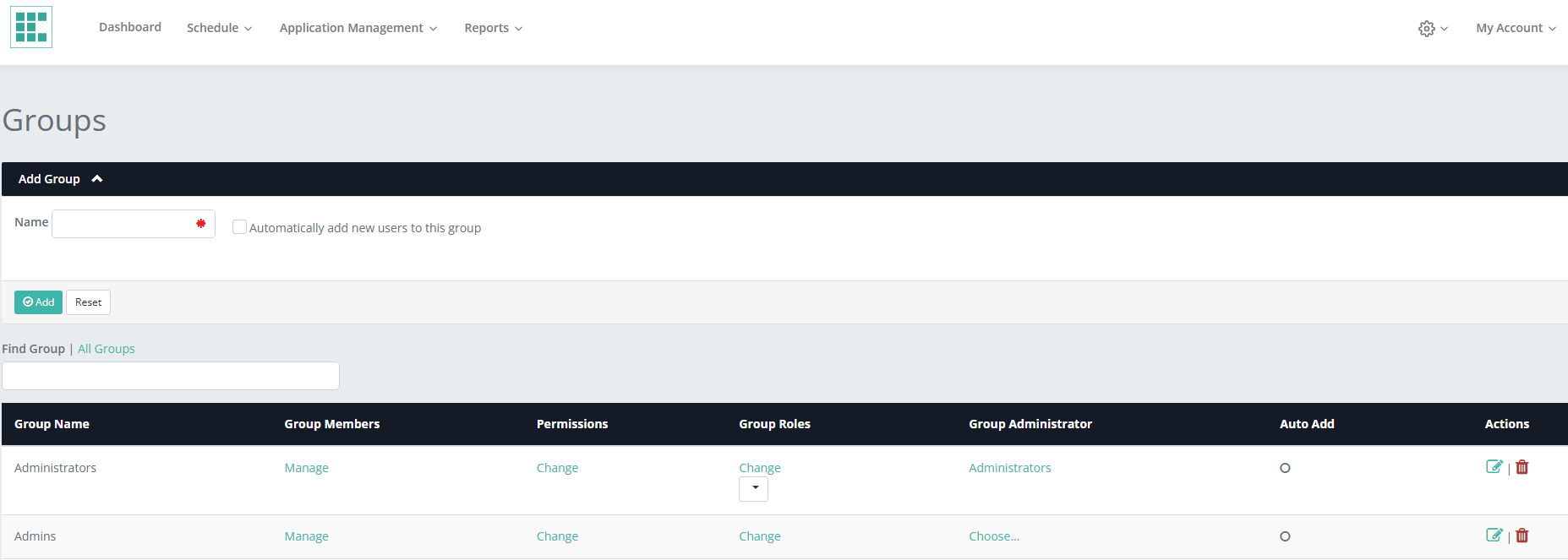
Task: Open the settings gear menu
Action: pos(1432,29)
